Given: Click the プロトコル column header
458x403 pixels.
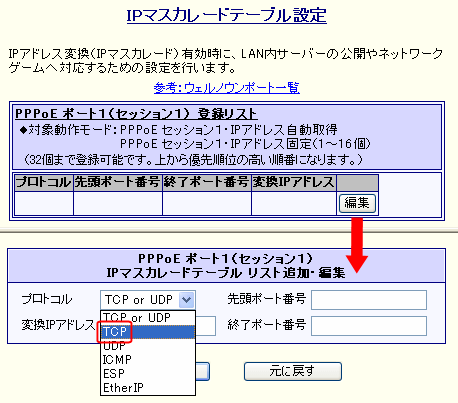Looking at the screenshot, I should 44,182.
